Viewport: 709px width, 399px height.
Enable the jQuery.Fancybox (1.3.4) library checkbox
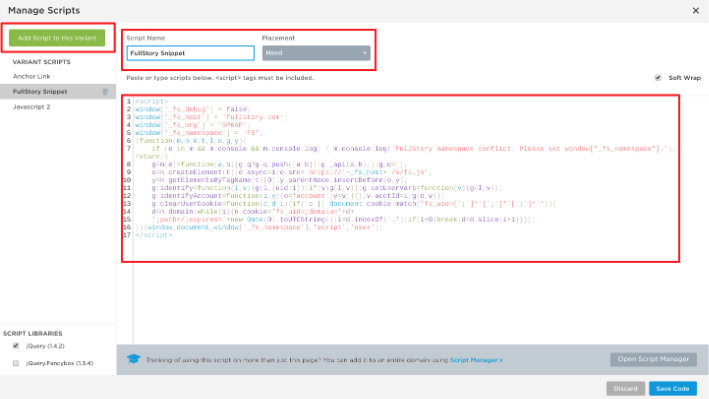click(16, 363)
